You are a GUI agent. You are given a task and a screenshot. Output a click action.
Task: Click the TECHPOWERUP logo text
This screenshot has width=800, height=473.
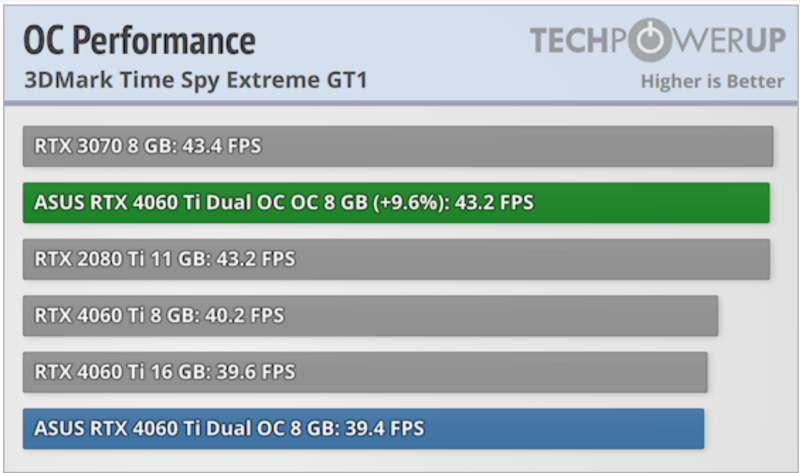[x=657, y=40]
